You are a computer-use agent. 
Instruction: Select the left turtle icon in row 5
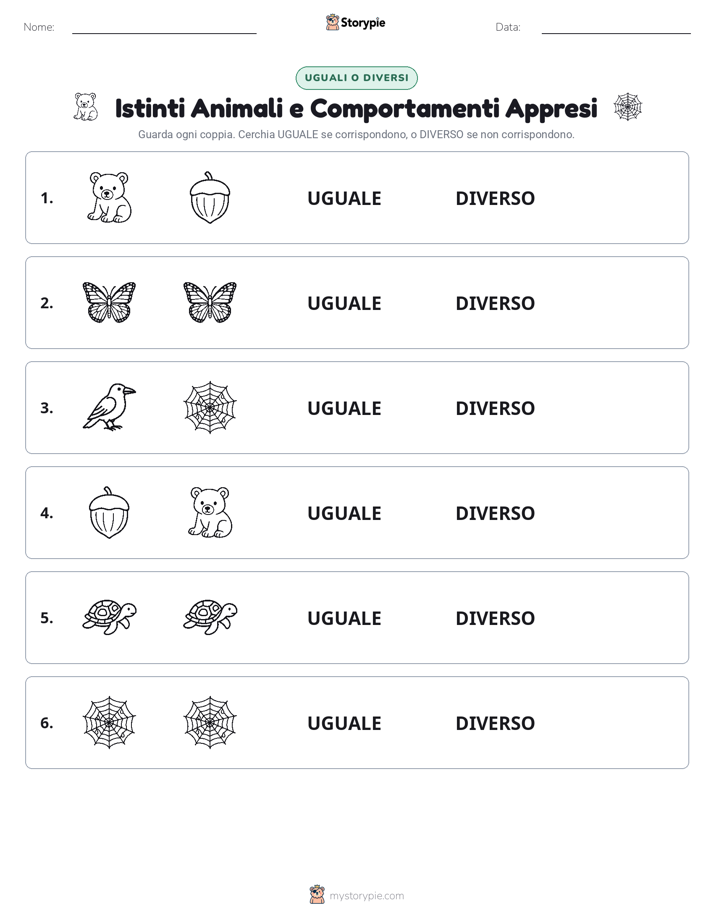tap(109, 617)
